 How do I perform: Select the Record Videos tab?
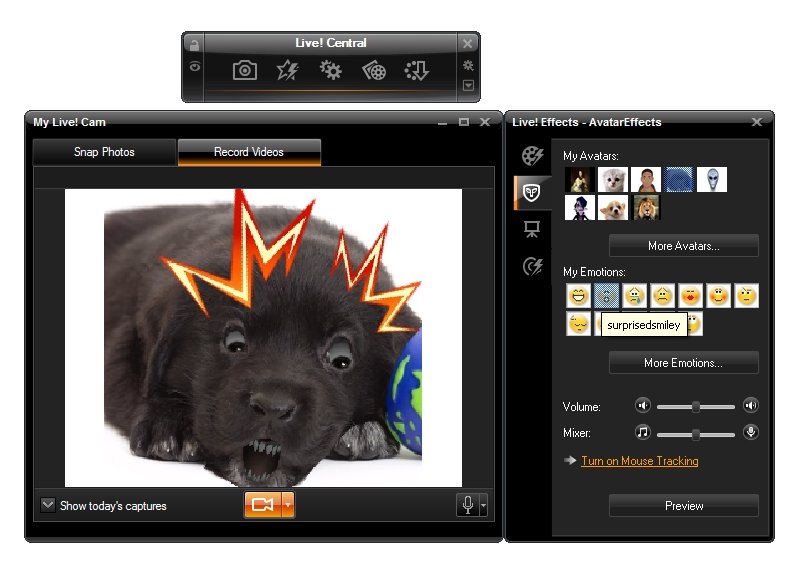(x=249, y=152)
